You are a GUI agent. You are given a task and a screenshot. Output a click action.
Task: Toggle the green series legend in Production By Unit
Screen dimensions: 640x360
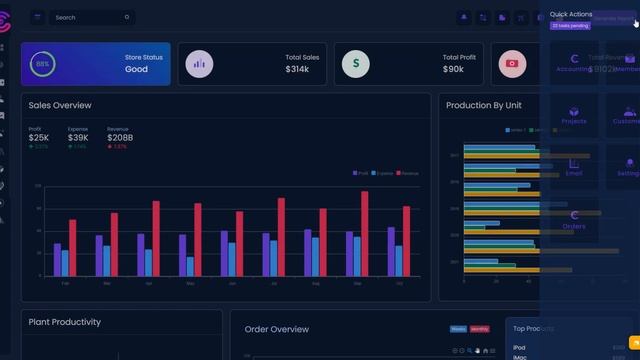[x=531, y=130]
